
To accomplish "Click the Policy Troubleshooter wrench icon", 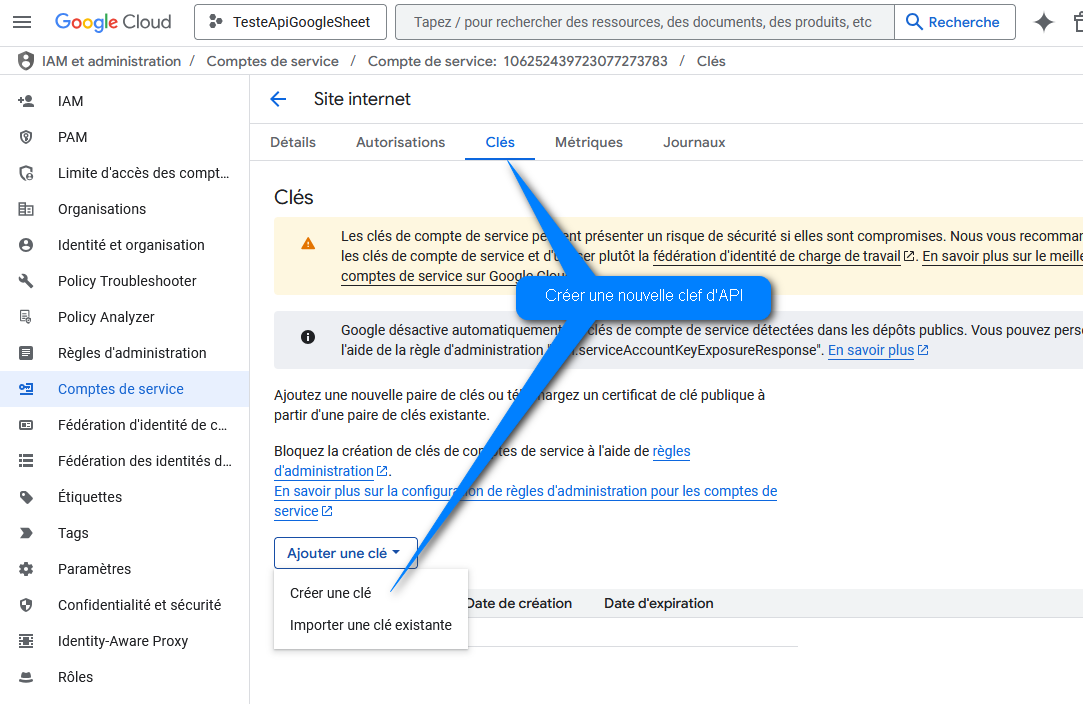I will coord(26,280).
